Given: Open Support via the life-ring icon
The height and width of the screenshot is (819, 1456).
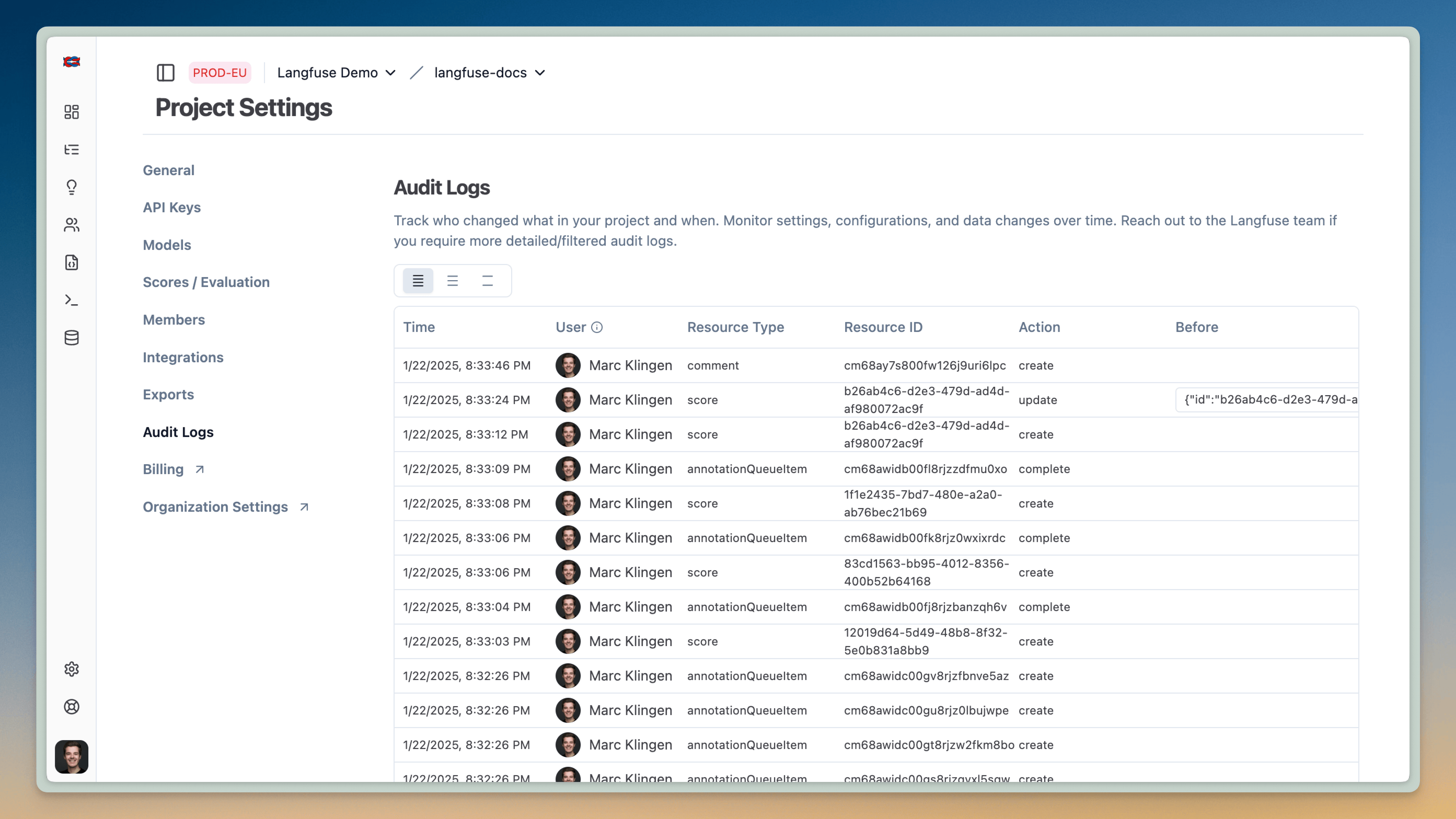Looking at the screenshot, I should click(x=71, y=707).
